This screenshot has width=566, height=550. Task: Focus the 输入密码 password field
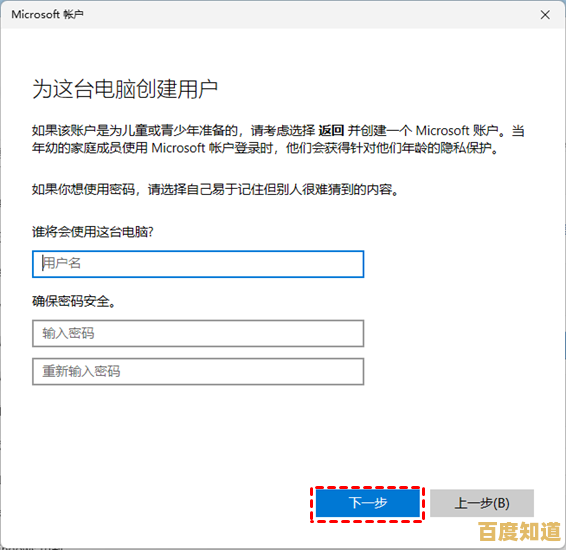198,333
